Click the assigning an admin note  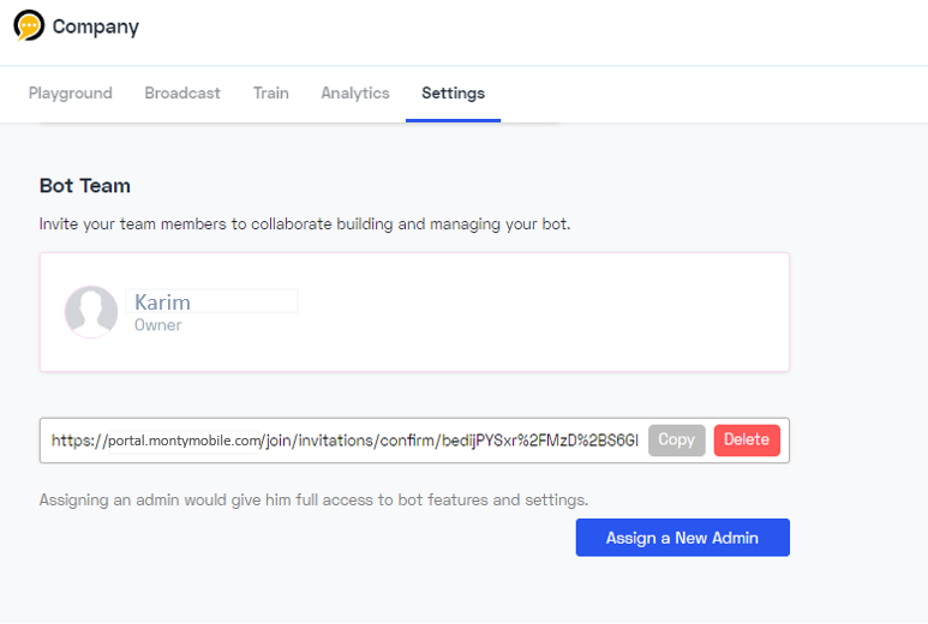tap(314, 500)
